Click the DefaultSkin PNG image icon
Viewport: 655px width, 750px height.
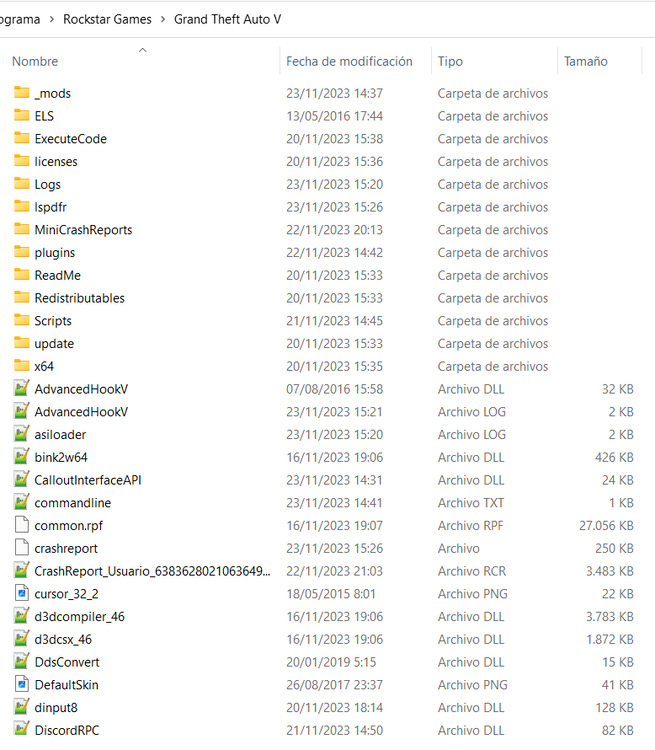pos(22,684)
